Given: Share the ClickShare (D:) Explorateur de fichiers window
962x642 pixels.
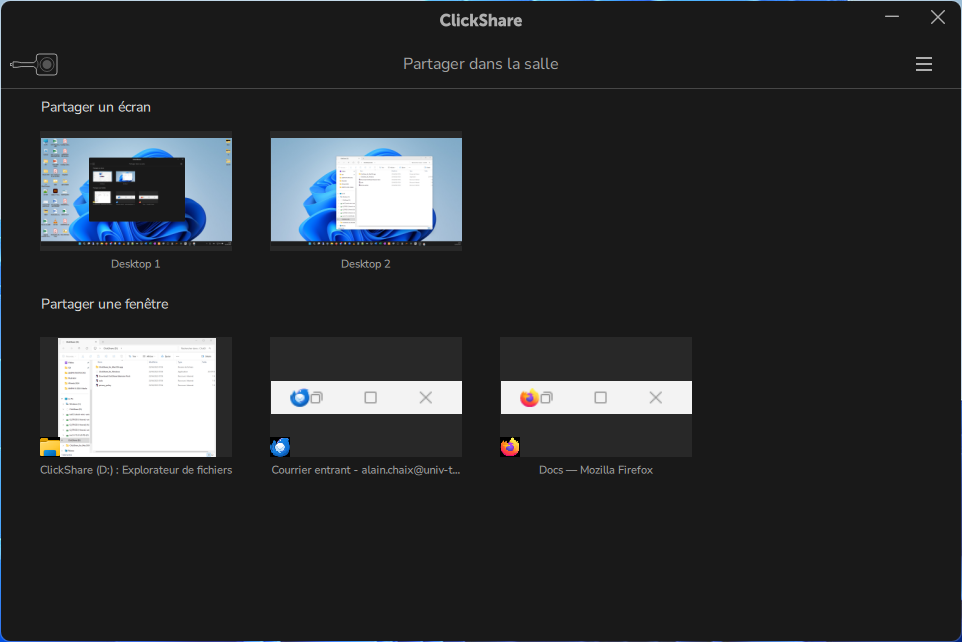Looking at the screenshot, I should 135,397.
